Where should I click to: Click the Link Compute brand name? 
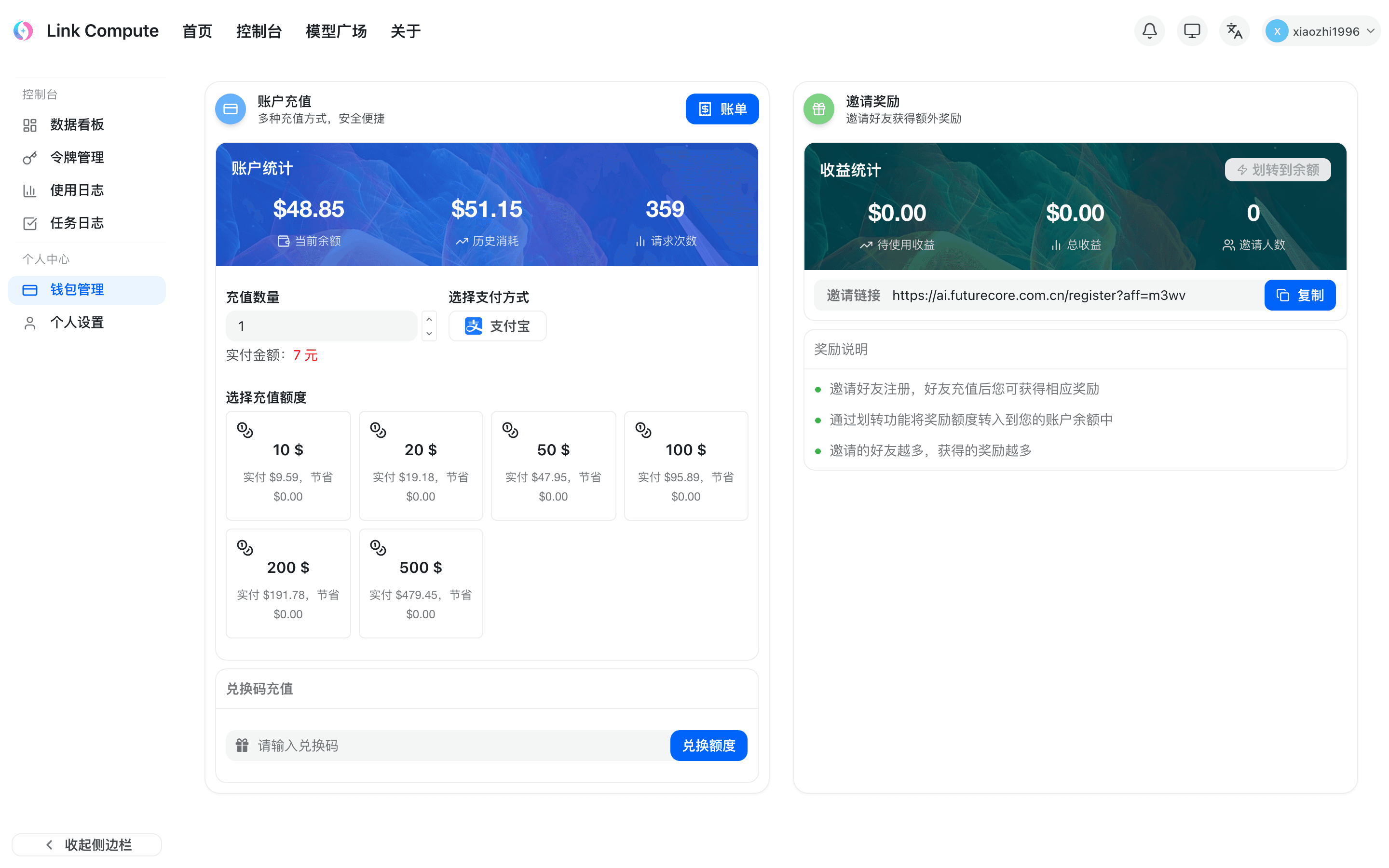click(103, 31)
